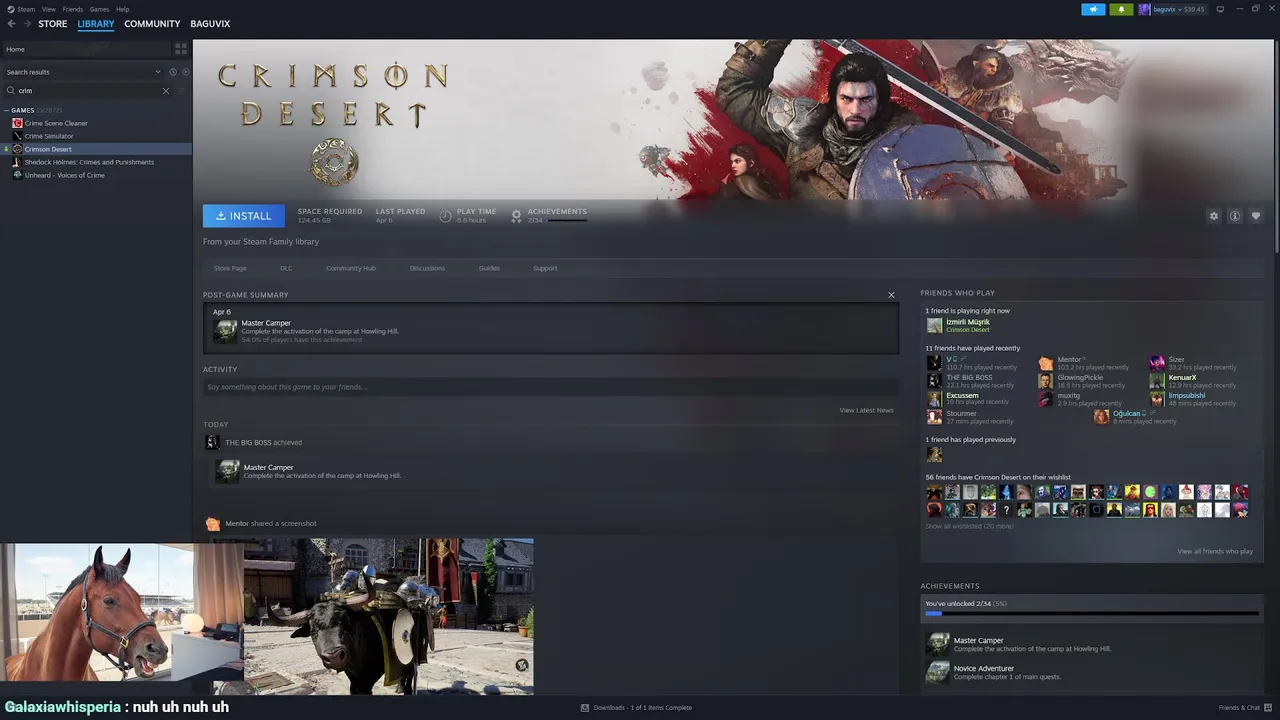Open the Help menu
Screen dimensions: 1280x720
(x=122, y=9)
